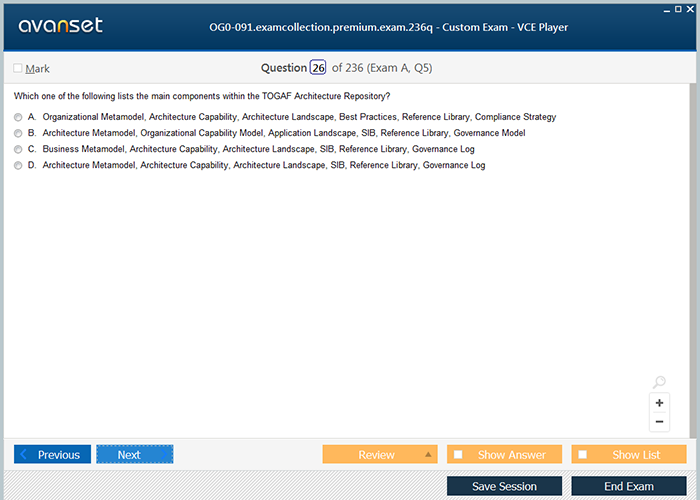700x500 pixels.
Task: Toggle the Mark checkbox
Action: pyautogui.click(x=18, y=69)
